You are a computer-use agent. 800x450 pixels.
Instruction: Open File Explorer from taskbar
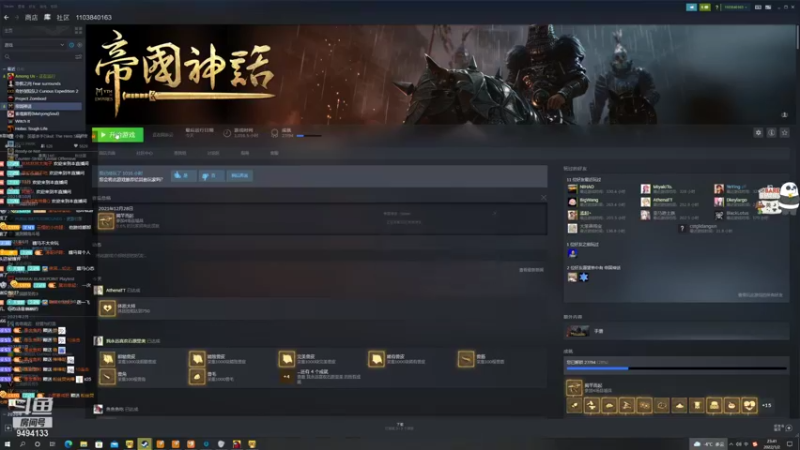coord(84,444)
